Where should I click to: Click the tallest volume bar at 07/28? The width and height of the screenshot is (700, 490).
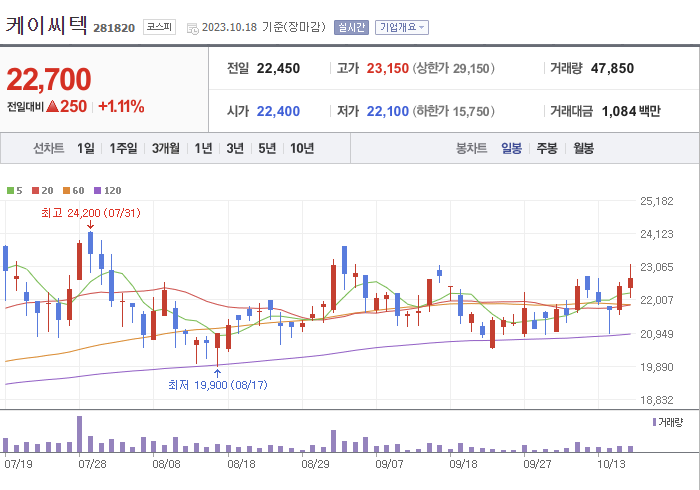coord(79,434)
